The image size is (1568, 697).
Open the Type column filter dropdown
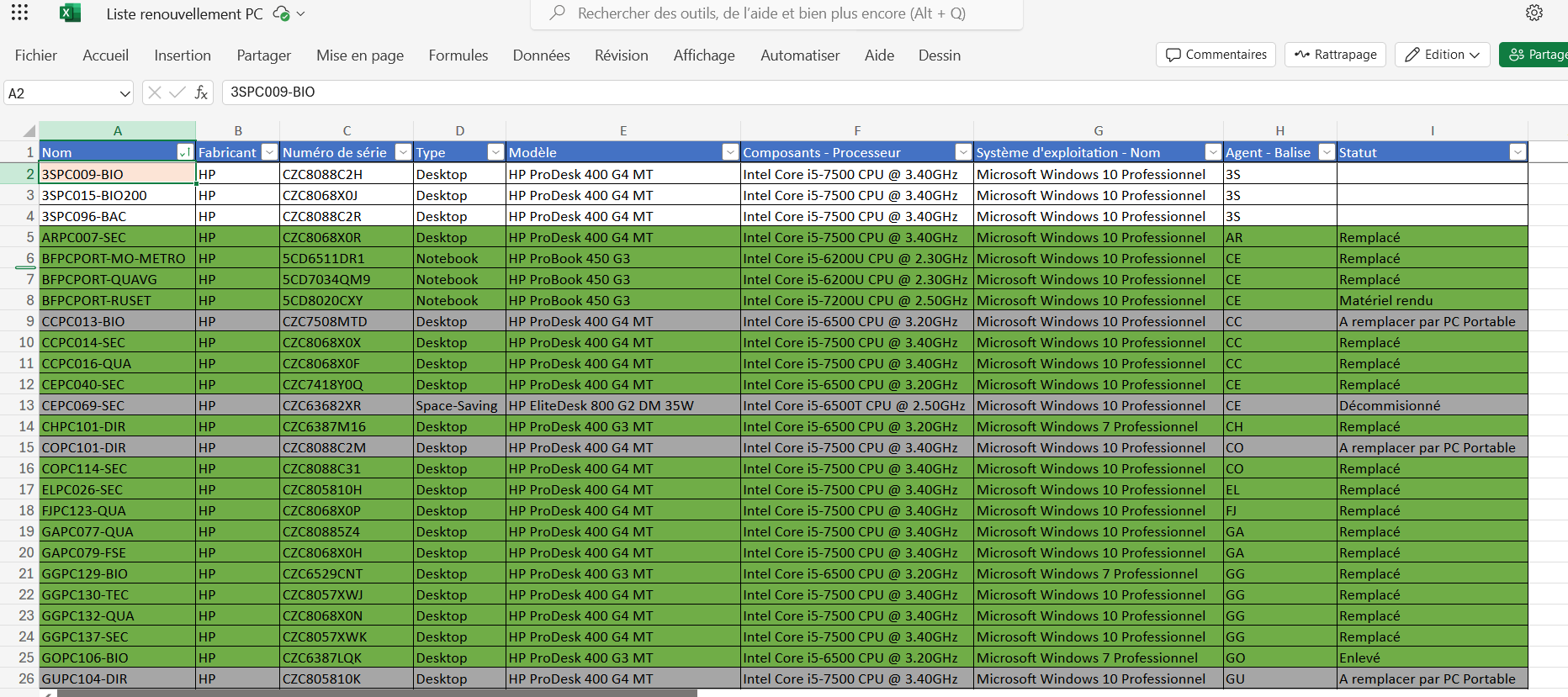(495, 152)
